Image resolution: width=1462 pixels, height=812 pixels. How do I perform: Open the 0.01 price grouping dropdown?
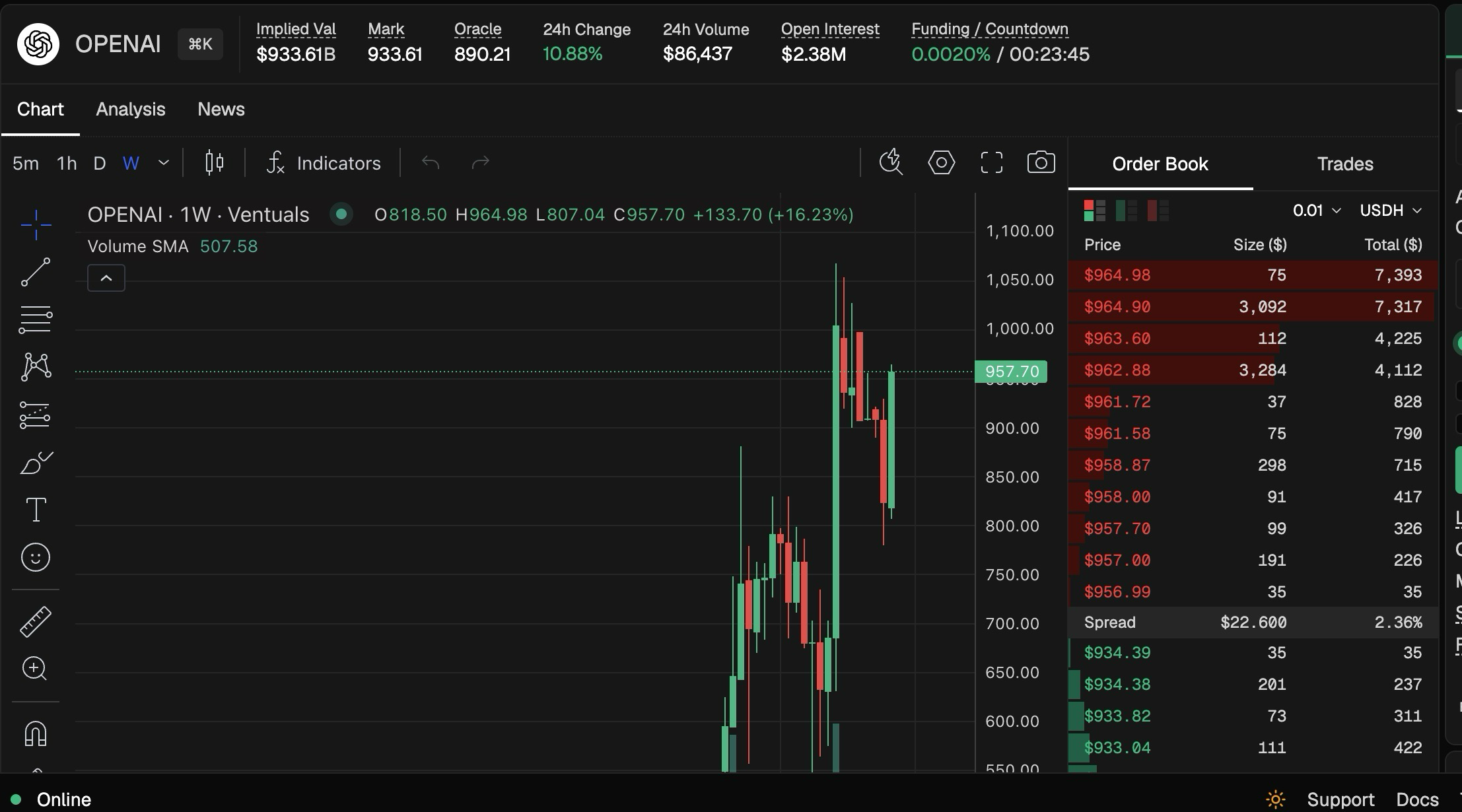[x=1317, y=211]
